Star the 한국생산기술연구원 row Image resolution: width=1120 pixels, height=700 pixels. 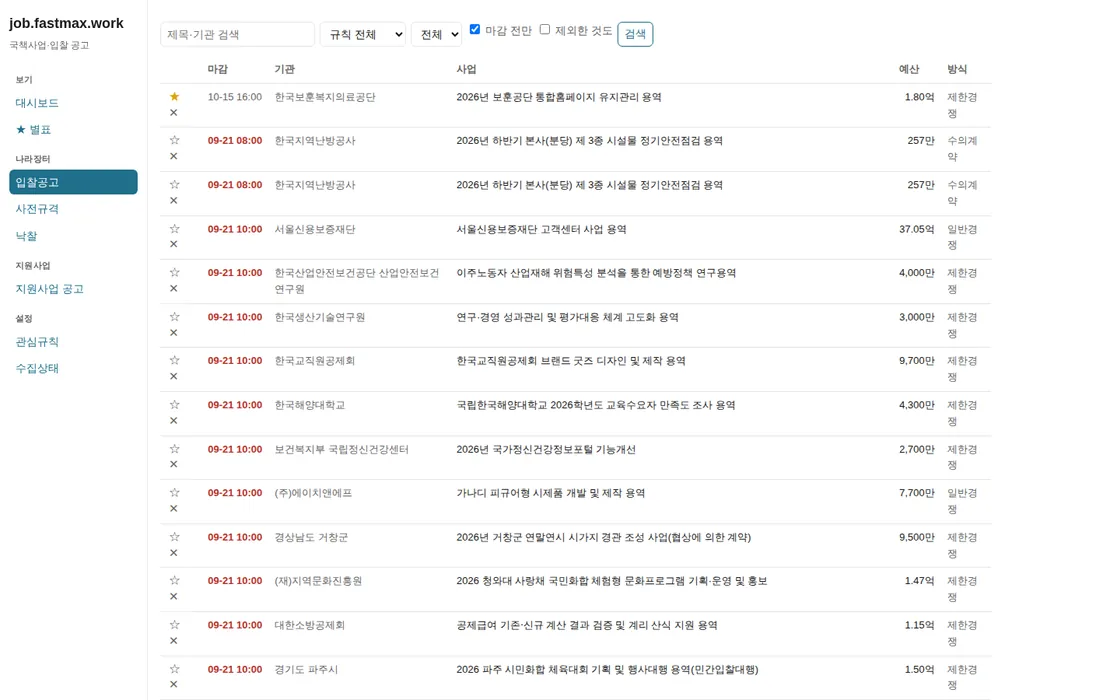coord(174,316)
